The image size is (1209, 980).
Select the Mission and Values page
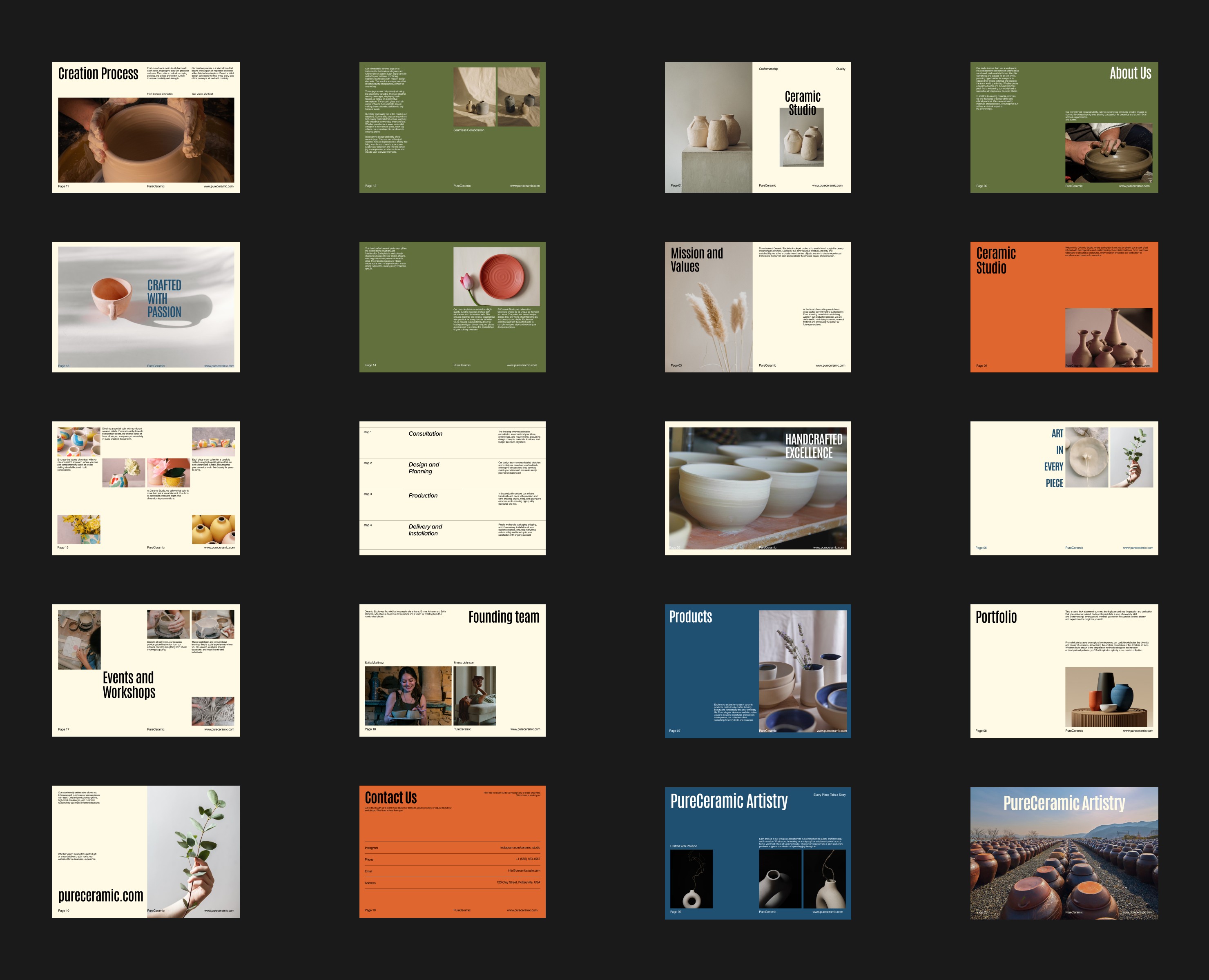coord(757,307)
